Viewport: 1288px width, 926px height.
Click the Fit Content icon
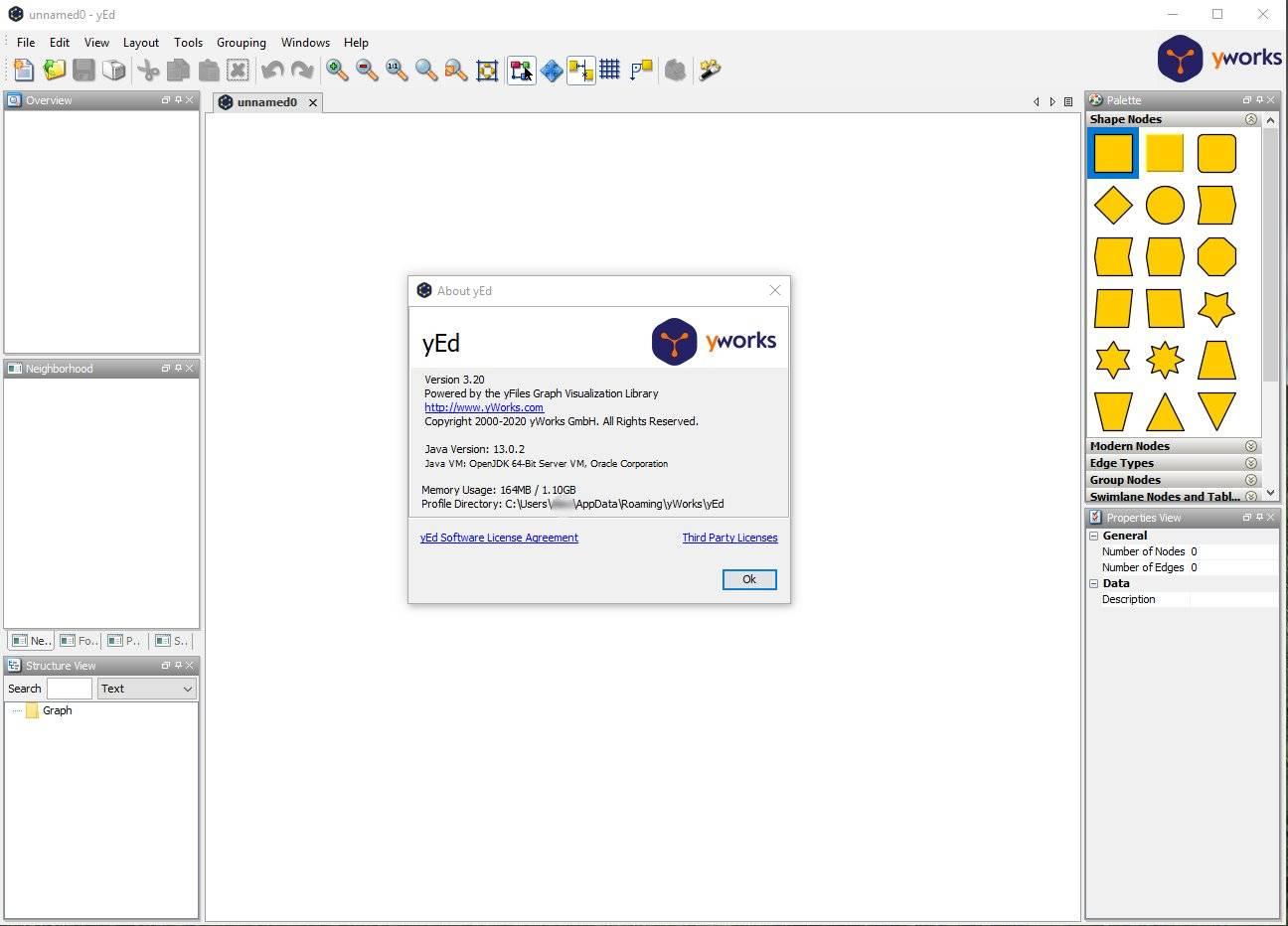point(487,70)
